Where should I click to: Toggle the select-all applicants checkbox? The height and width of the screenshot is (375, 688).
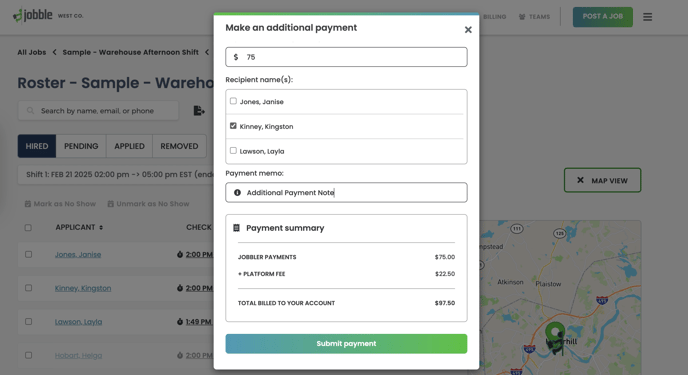28,228
